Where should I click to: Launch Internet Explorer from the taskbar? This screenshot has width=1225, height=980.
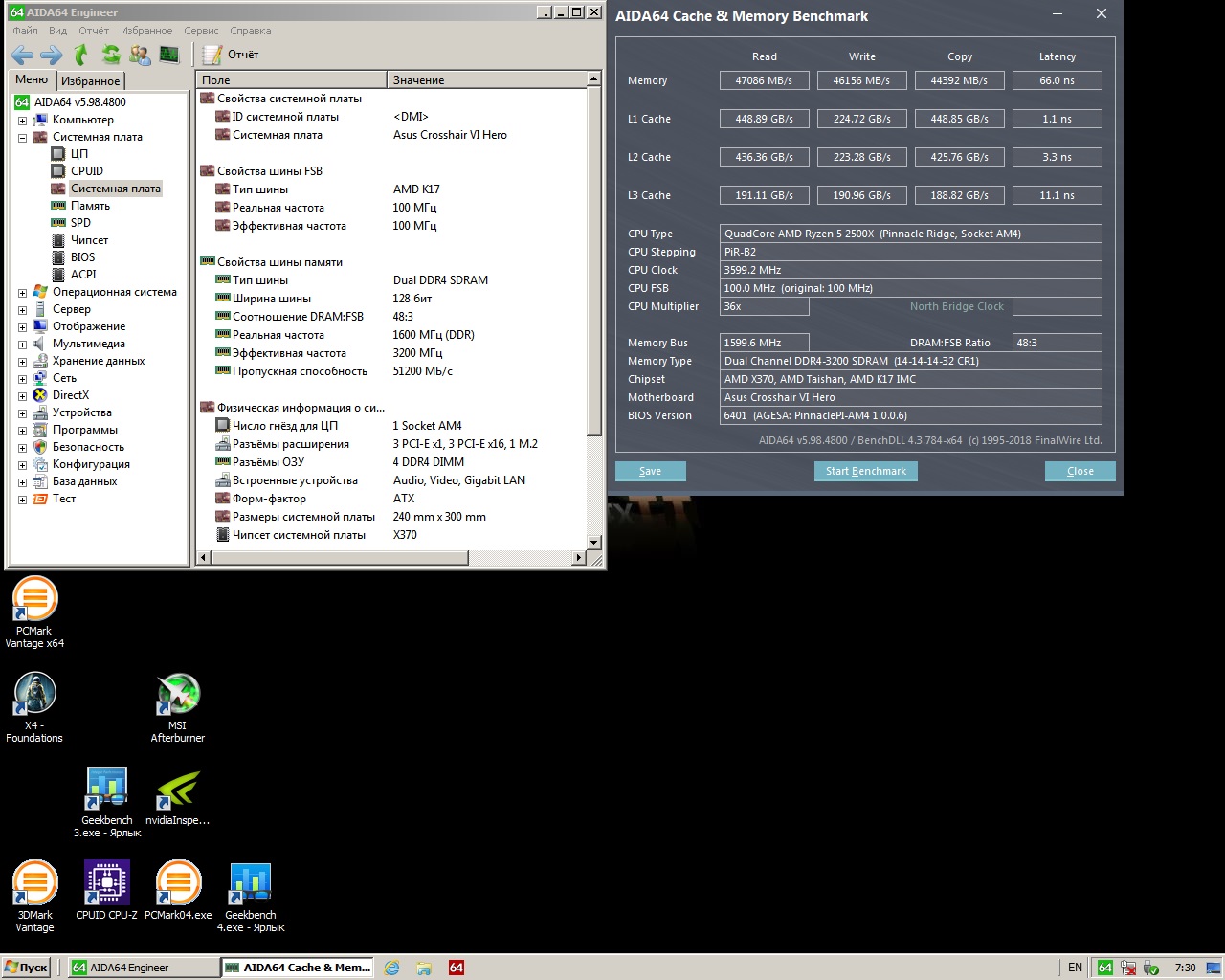tap(391, 968)
